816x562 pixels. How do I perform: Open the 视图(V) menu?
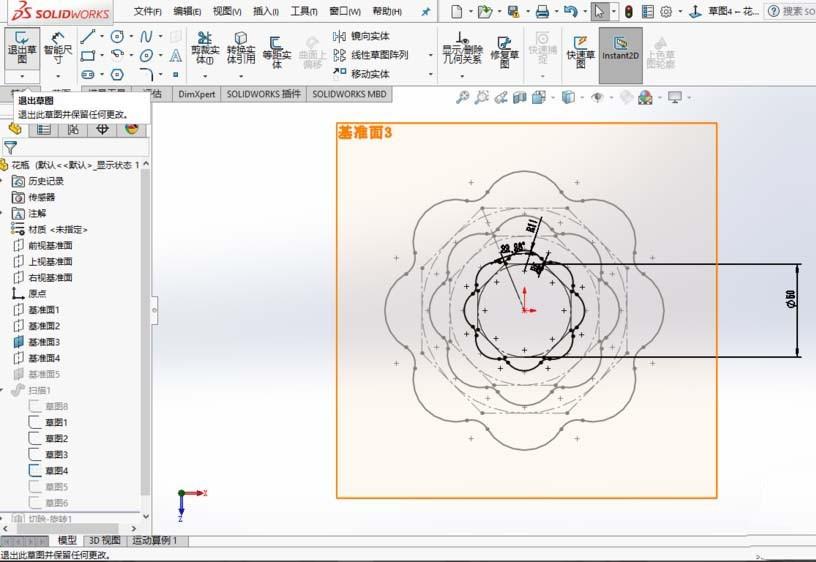227,11
